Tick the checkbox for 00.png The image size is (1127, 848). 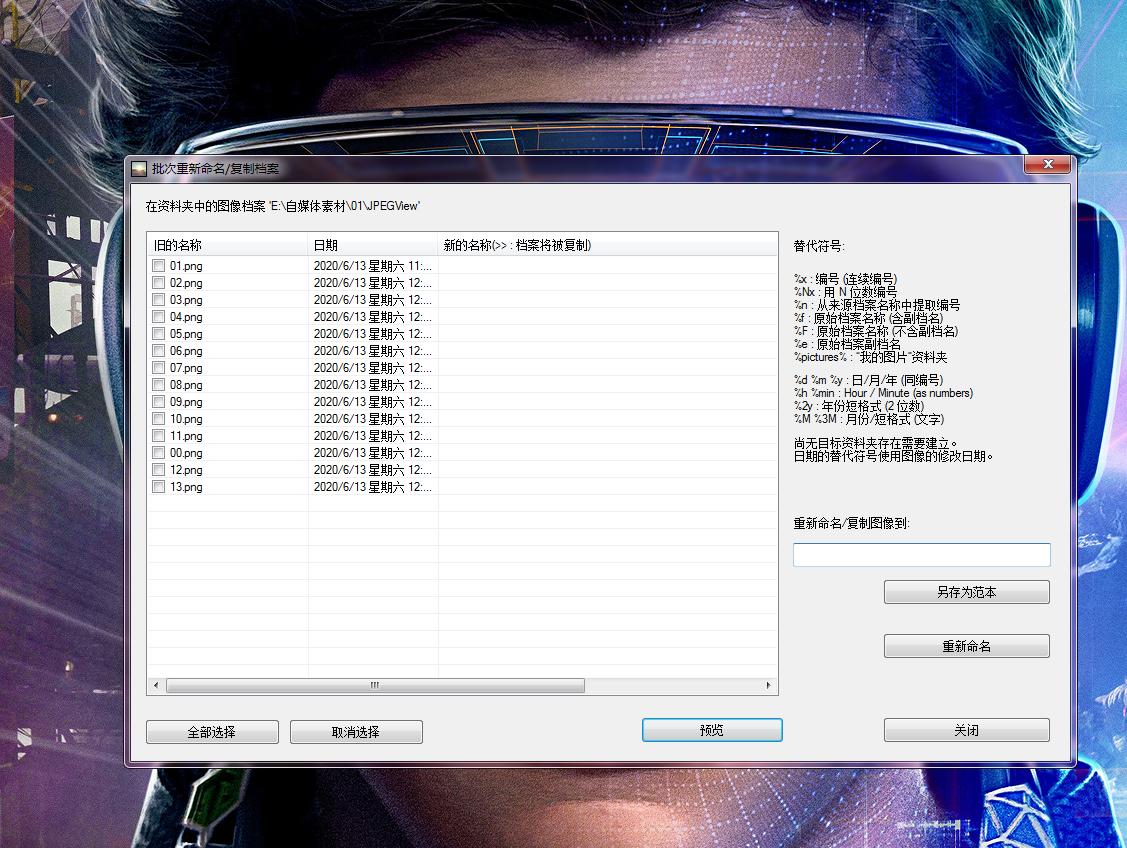tap(157, 452)
